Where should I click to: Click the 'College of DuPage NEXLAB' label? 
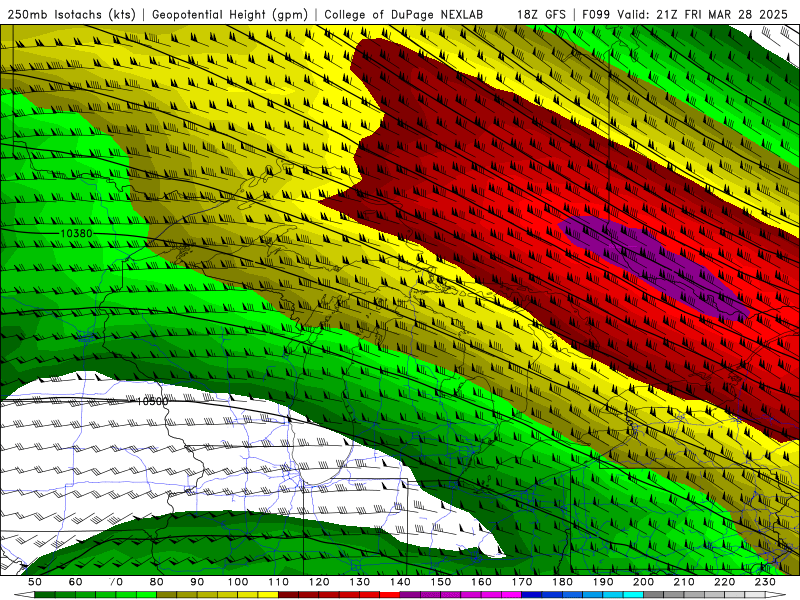(x=404, y=14)
